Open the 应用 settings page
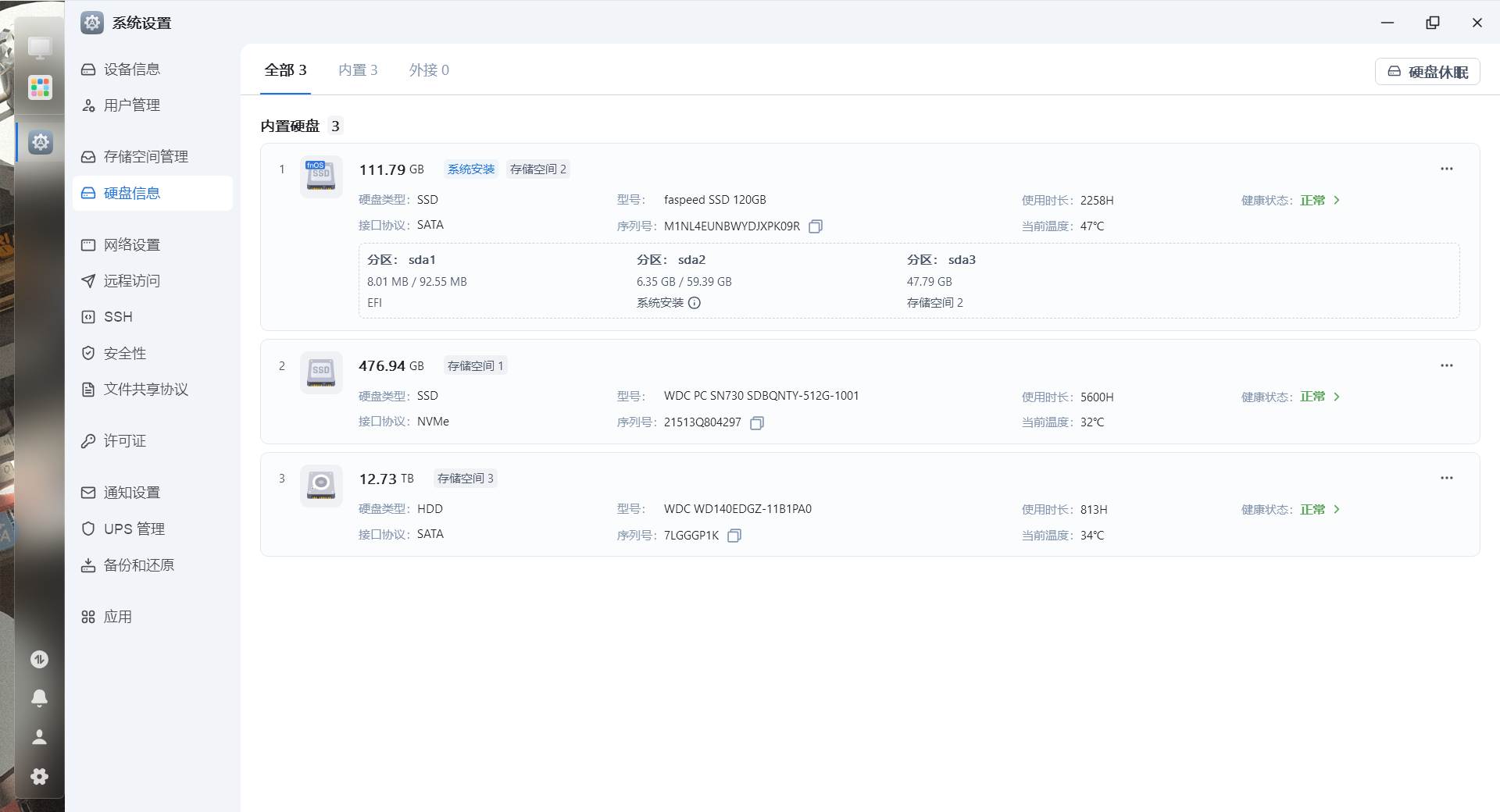 (x=152, y=617)
